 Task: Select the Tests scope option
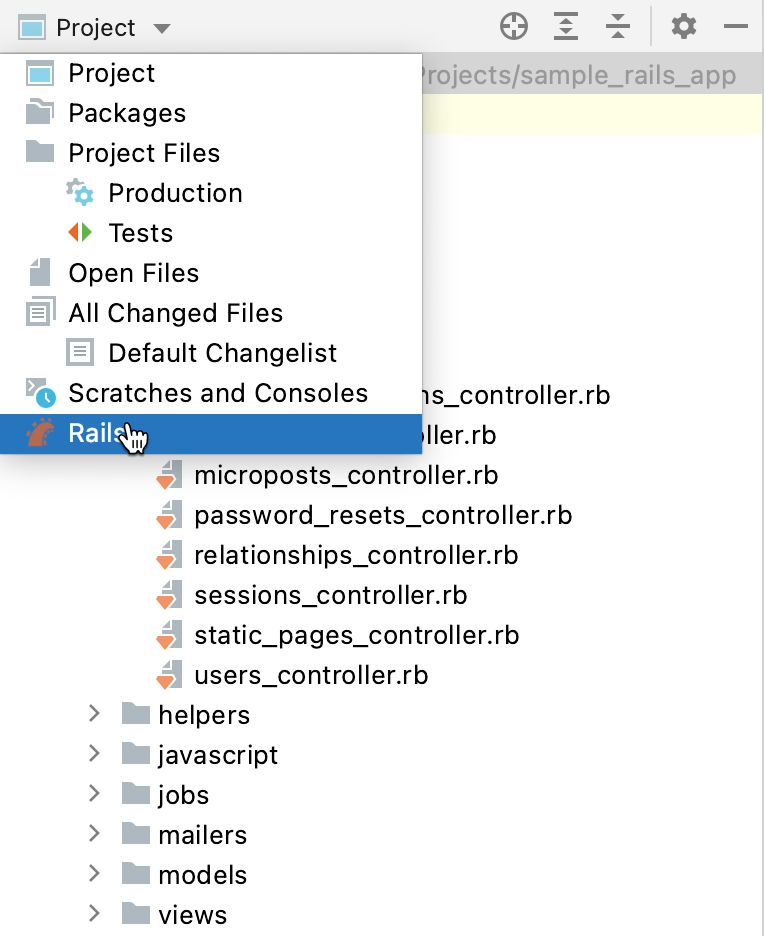pos(140,233)
